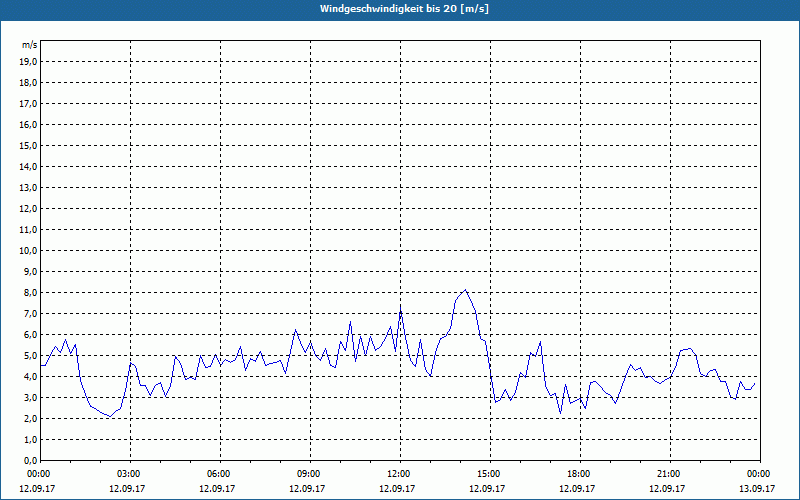Click the 13,0 y-axis label
Image resolution: width=800 pixels, height=500 pixels.
tap(29, 188)
